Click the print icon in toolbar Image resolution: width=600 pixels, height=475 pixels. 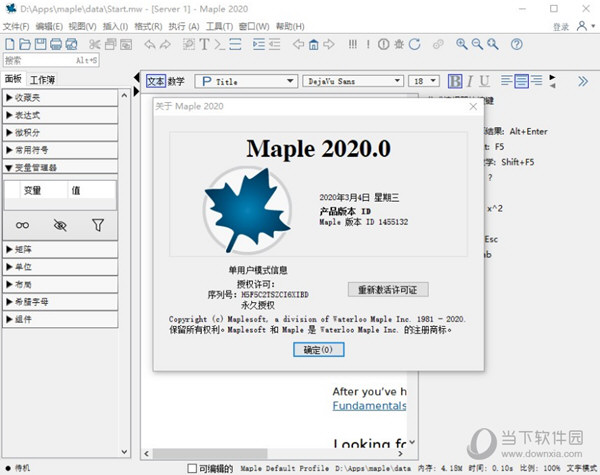pyautogui.click(x=56, y=44)
